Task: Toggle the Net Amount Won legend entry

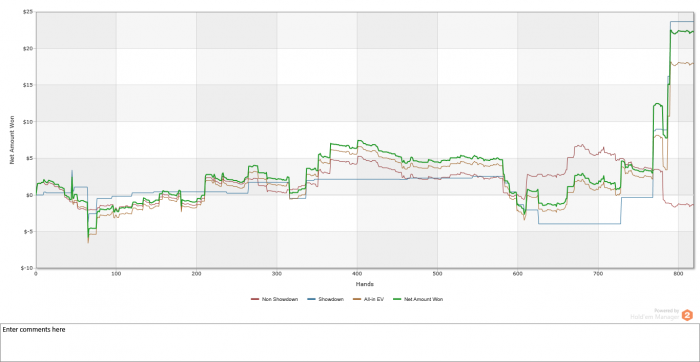Action: pos(417,299)
